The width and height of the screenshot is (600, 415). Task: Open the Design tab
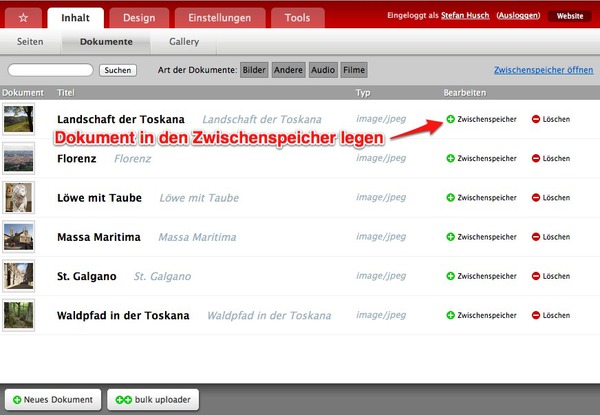(x=139, y=18)
